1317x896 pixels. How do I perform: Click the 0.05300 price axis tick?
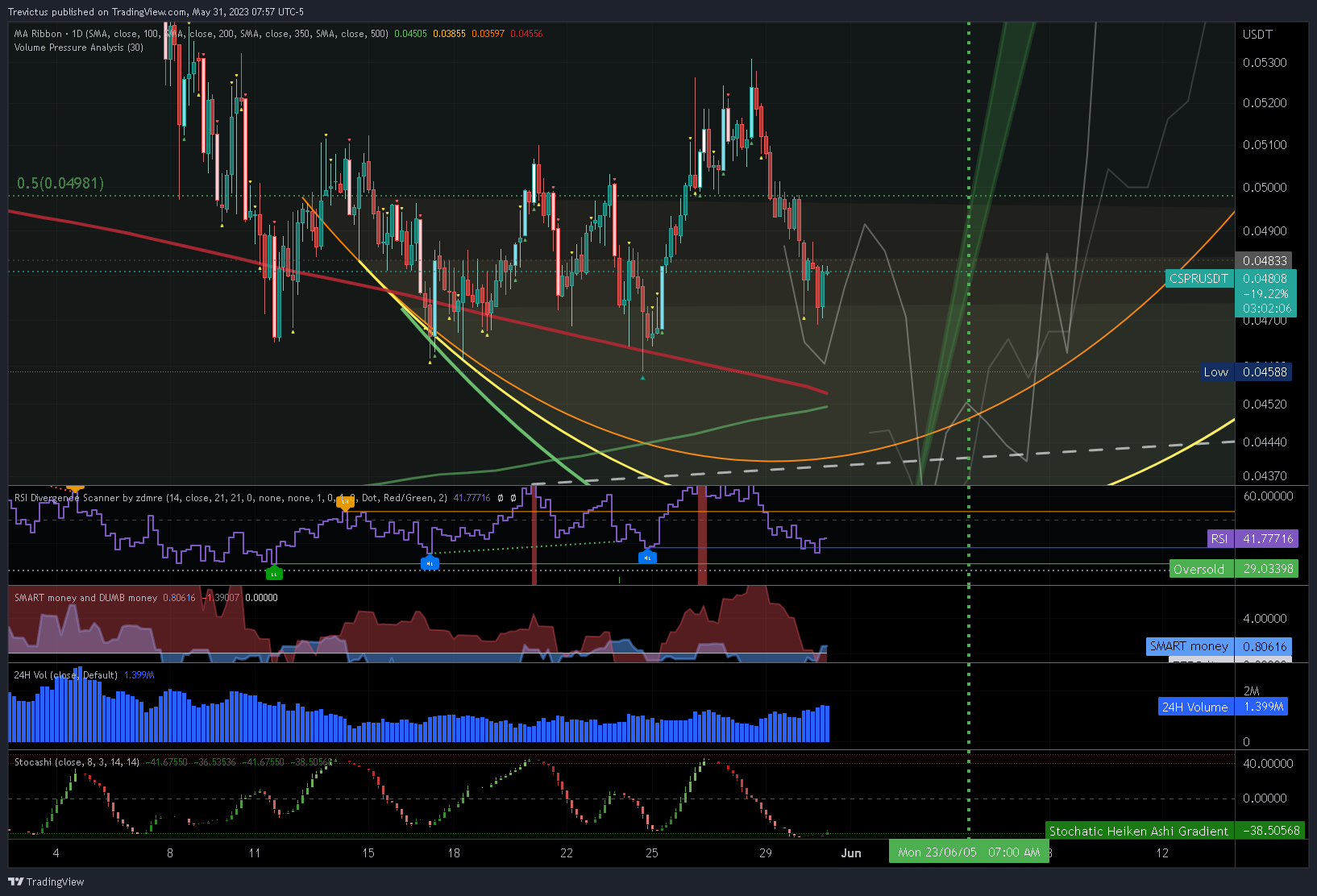pos(1265,63)
